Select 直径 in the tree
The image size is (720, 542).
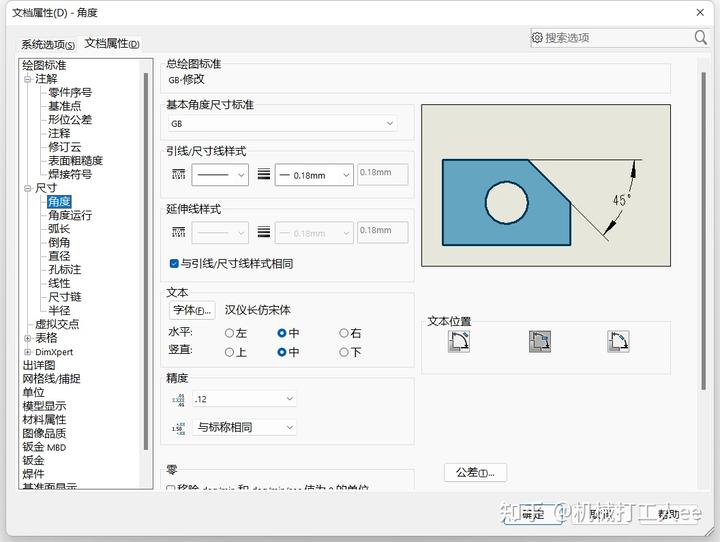pyautogui.click(x=59, y=256)
